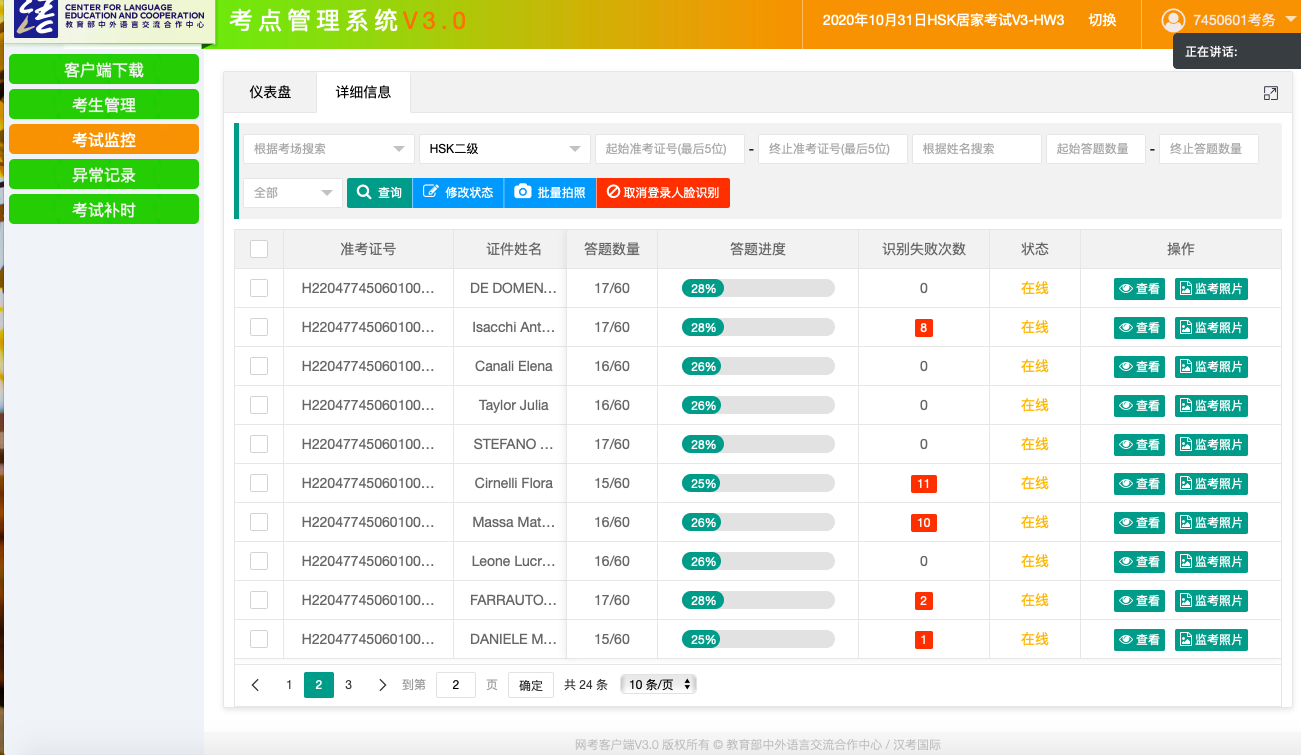
Task: Open the HSK二级 level dropdown
Action: (x=504, y=149)
